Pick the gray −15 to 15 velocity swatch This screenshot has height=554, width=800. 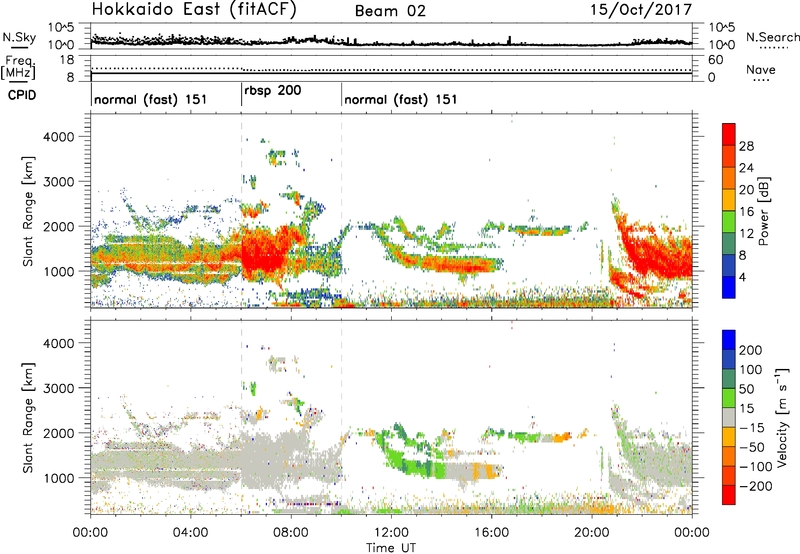[x=729, y=417]
